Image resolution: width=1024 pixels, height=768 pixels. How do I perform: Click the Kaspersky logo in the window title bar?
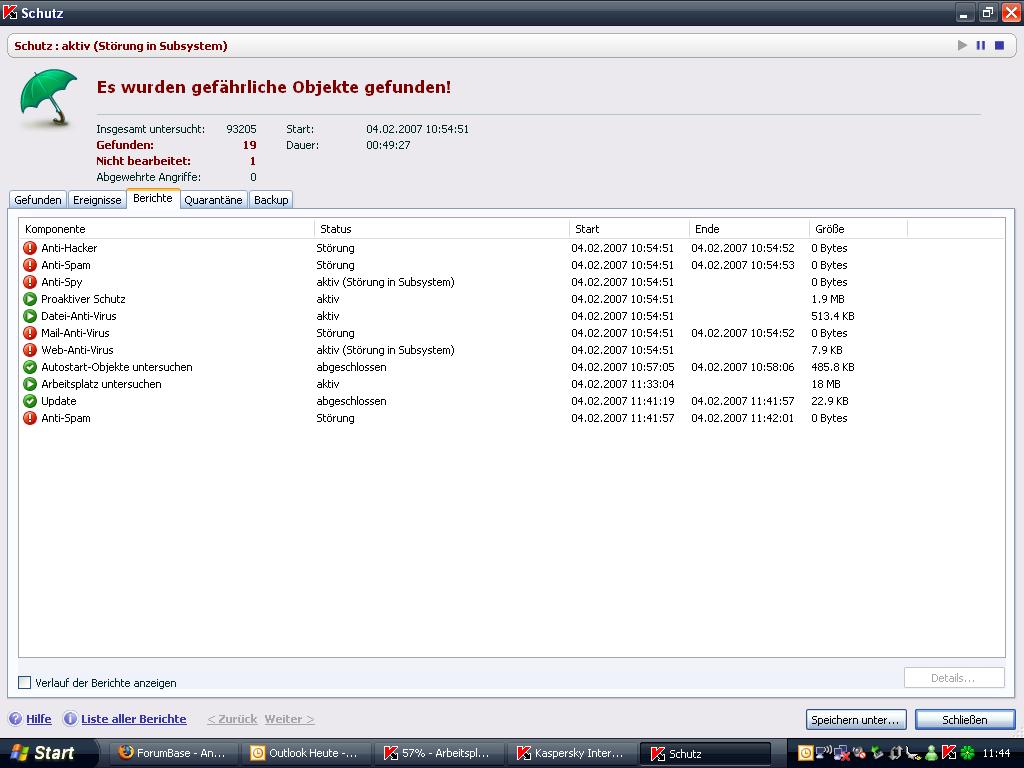tap(10, 12)
